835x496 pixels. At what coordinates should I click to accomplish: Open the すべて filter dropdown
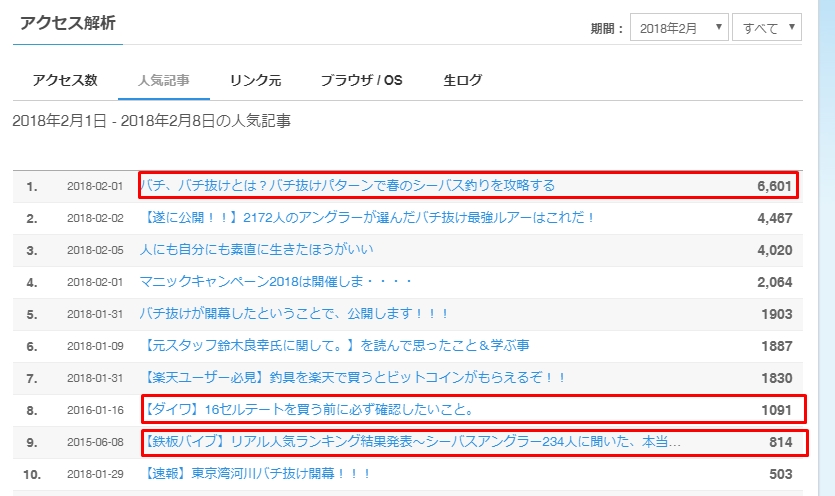(767, 27)
